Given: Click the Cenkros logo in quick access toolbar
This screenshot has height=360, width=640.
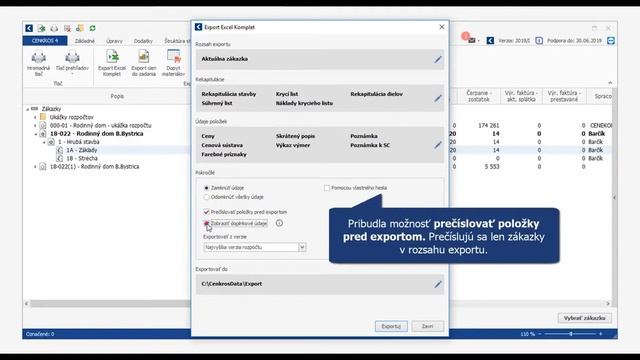Looking at the screenshot, I should click(29, 28).
